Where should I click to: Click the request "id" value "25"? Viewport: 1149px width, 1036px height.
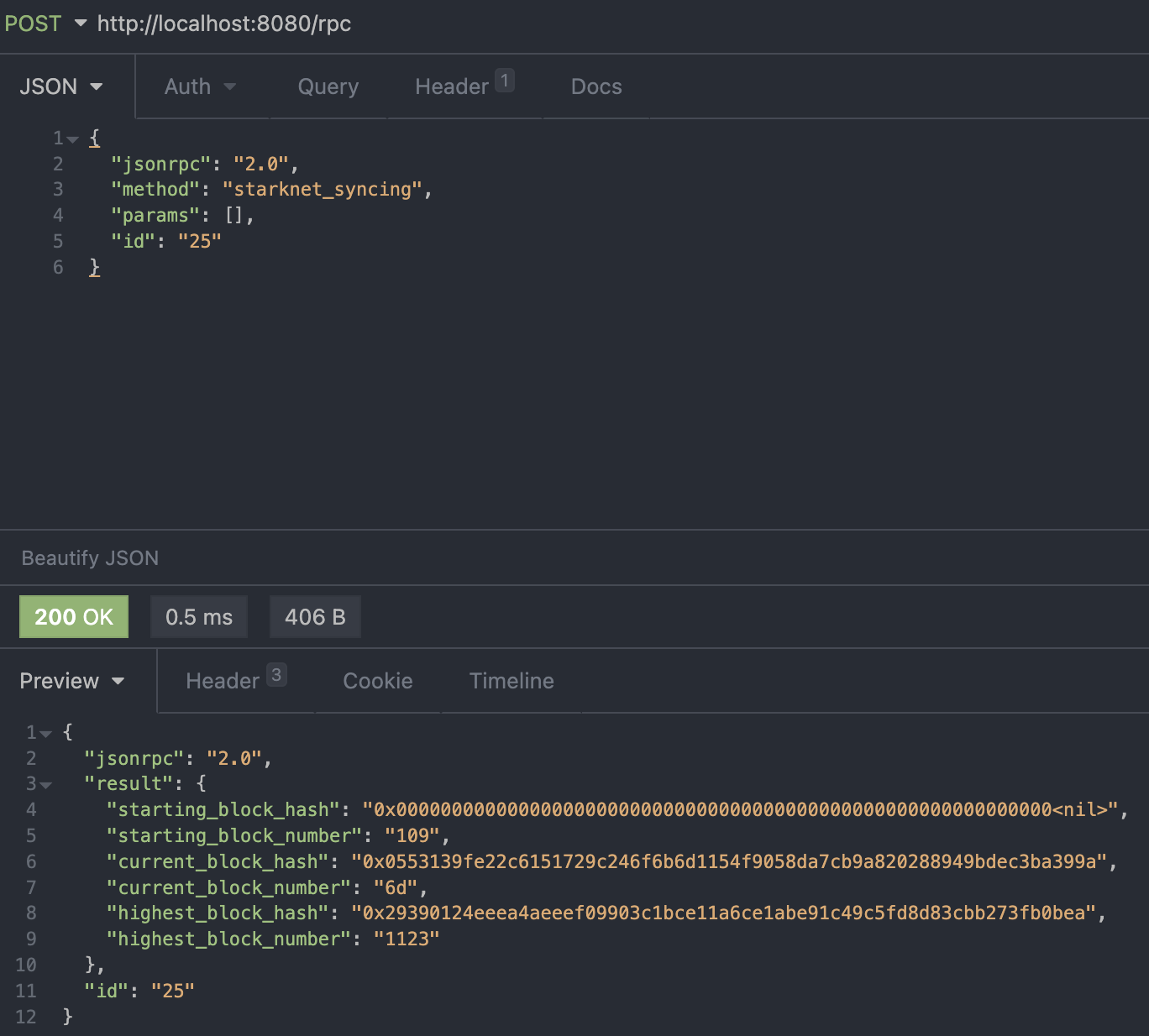point(200,242)
